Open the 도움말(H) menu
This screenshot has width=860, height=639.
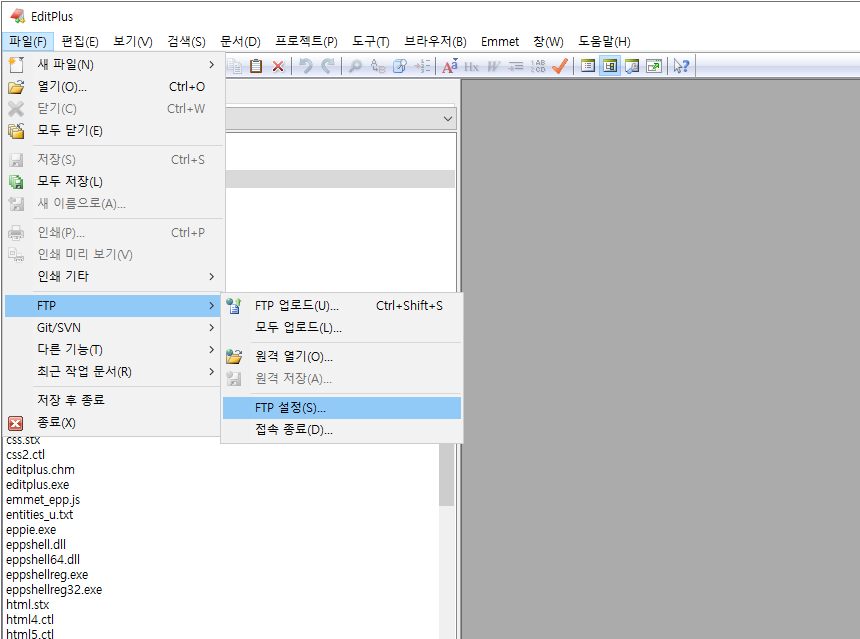tap(604, 42)
